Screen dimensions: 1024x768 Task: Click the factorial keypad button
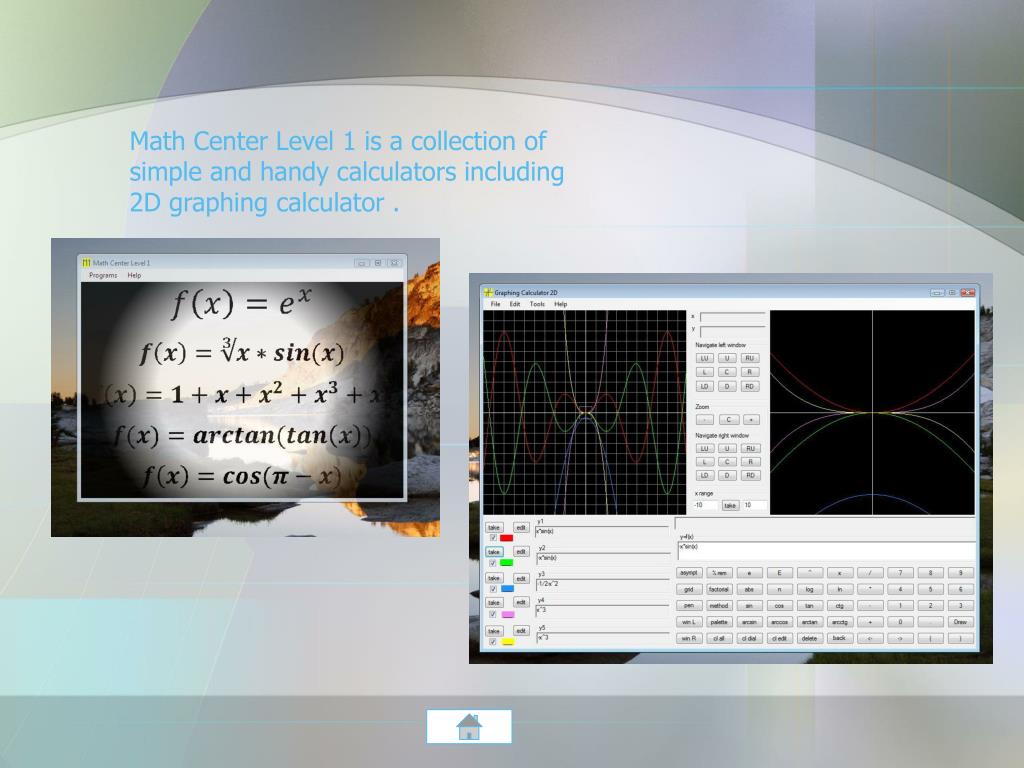click(719, 589)
